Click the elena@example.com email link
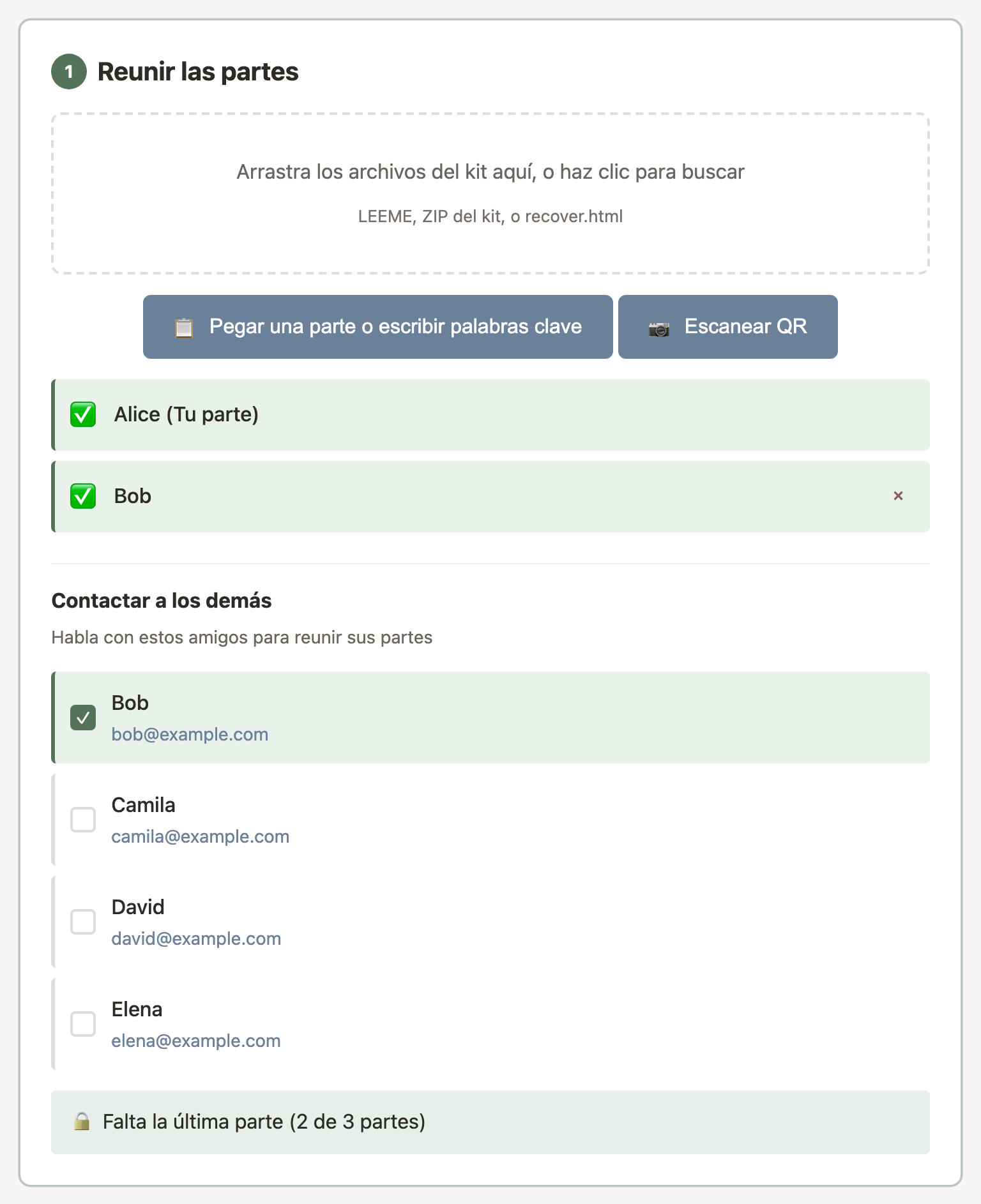The image size is (981, 1204). 195,1041
